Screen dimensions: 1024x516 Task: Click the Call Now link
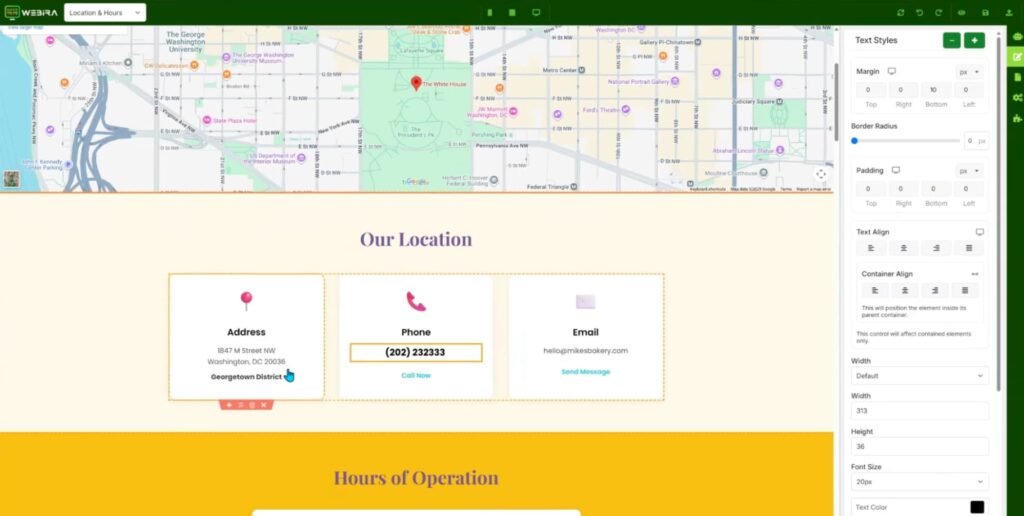pyautogui.click(x=416, y=375)
